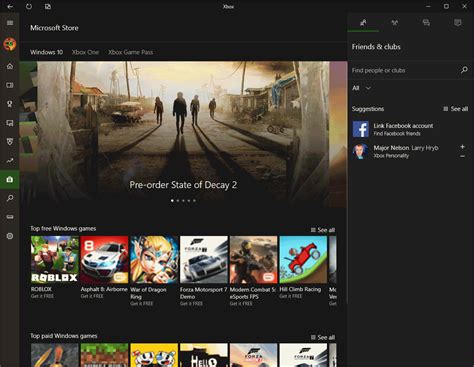This screenshot has height=367, width=474.
Task: Select the Microsoft Store bag icon
Action: (10, 179)
